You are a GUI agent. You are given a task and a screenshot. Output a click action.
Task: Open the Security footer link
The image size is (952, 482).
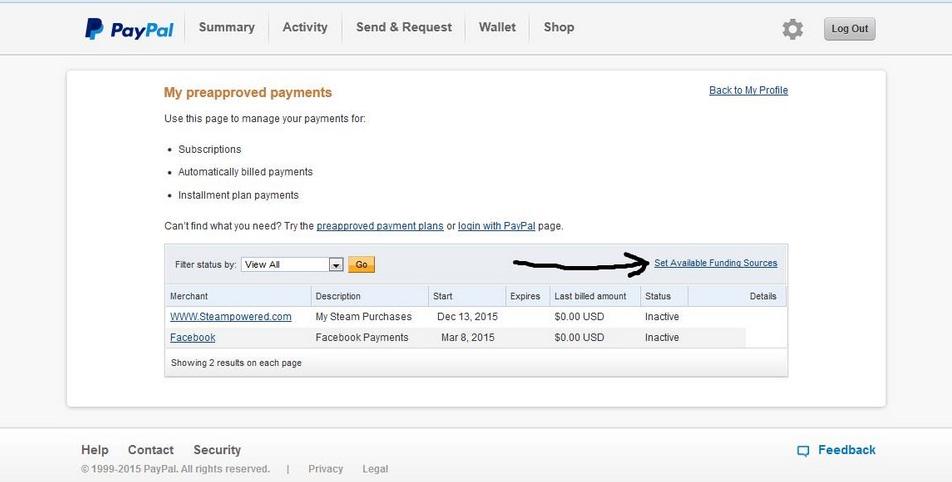click(217, 450)
